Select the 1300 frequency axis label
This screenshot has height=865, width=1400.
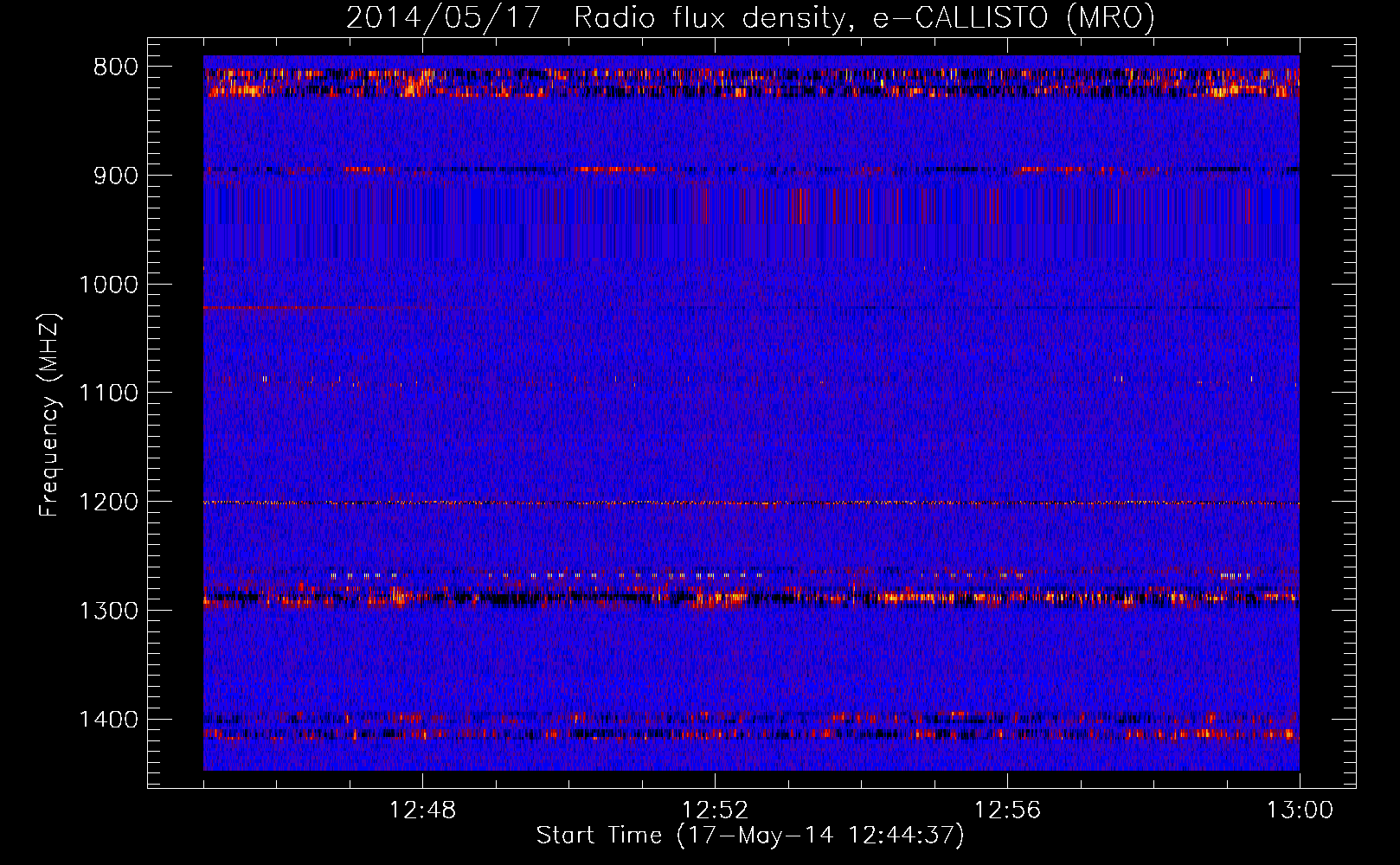coord(109,611)
